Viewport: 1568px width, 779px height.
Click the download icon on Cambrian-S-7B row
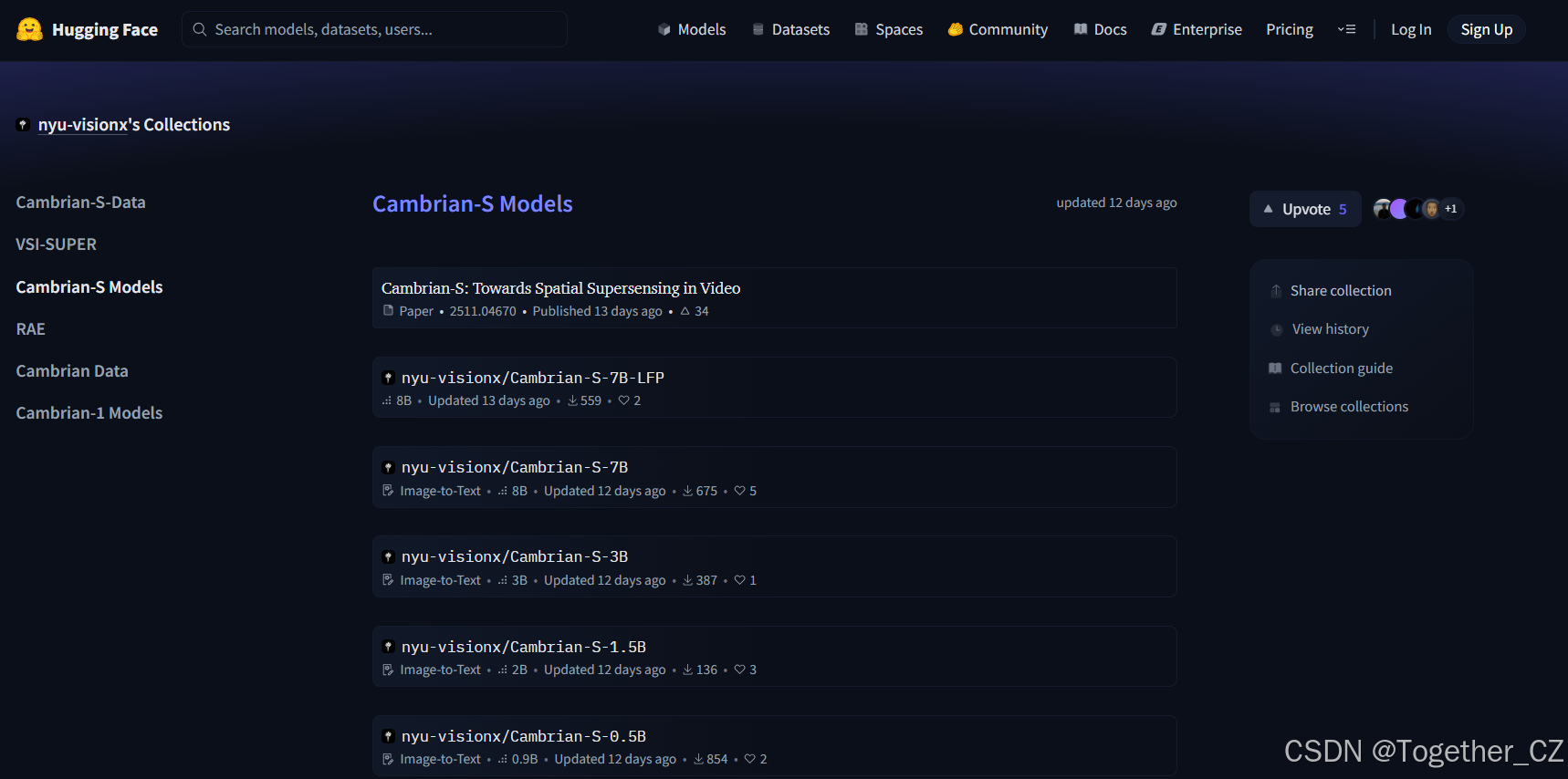[688, 491]
